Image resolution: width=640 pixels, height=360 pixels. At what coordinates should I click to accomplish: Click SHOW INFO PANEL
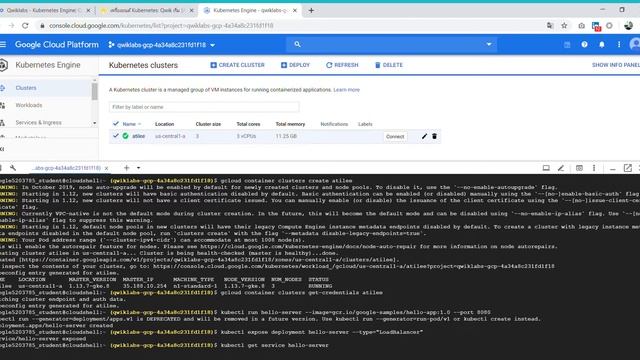coord(616,65)
